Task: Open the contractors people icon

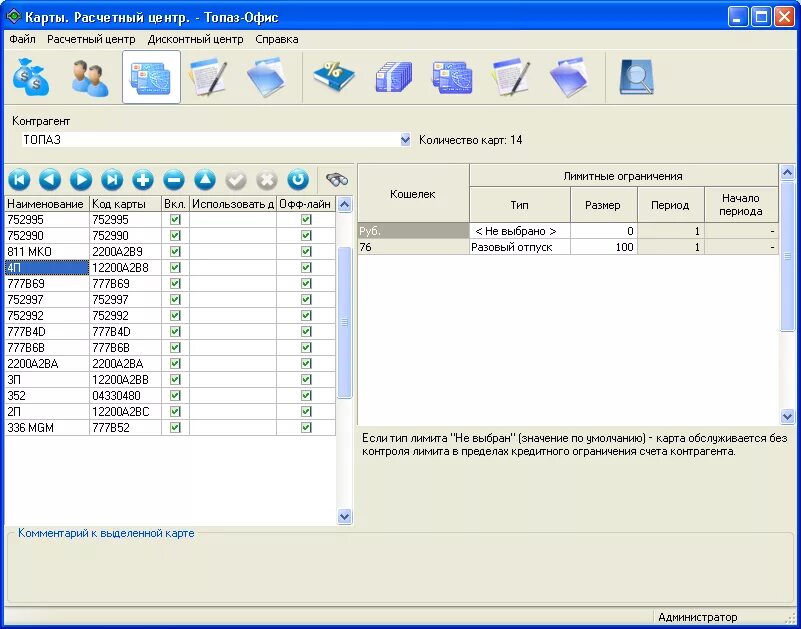Action: 90,77
